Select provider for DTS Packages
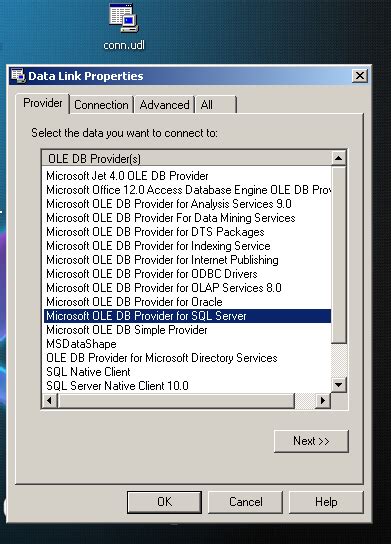Viewport: 391px width, 544px height. pyautogui.click(x=187, y=232)
